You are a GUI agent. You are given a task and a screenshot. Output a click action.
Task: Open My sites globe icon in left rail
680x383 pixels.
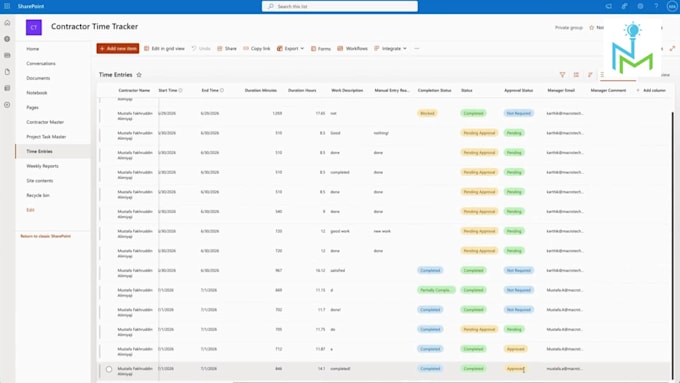click(7, 39)
